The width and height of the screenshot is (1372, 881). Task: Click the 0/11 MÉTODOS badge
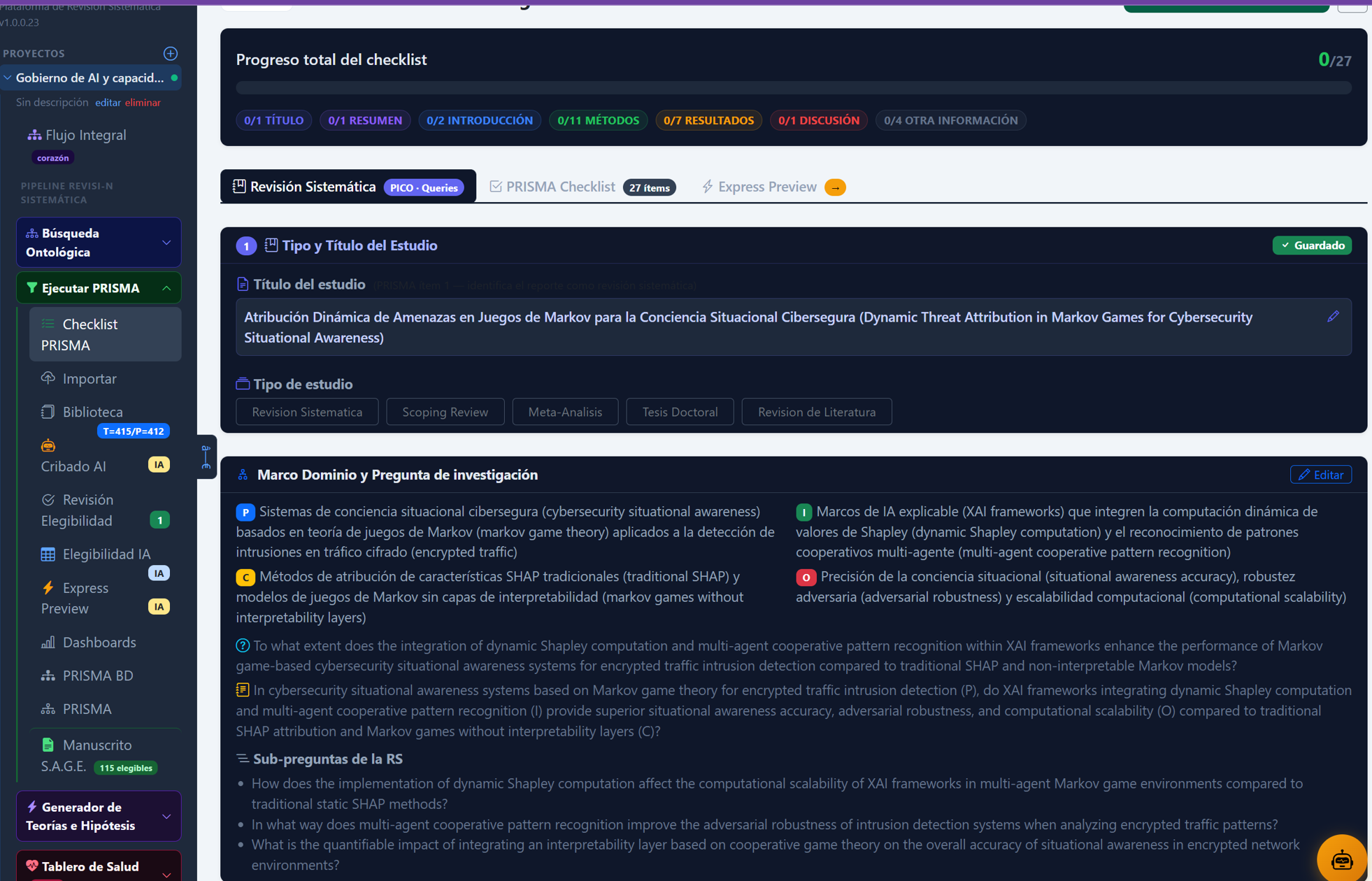[598, 120]
